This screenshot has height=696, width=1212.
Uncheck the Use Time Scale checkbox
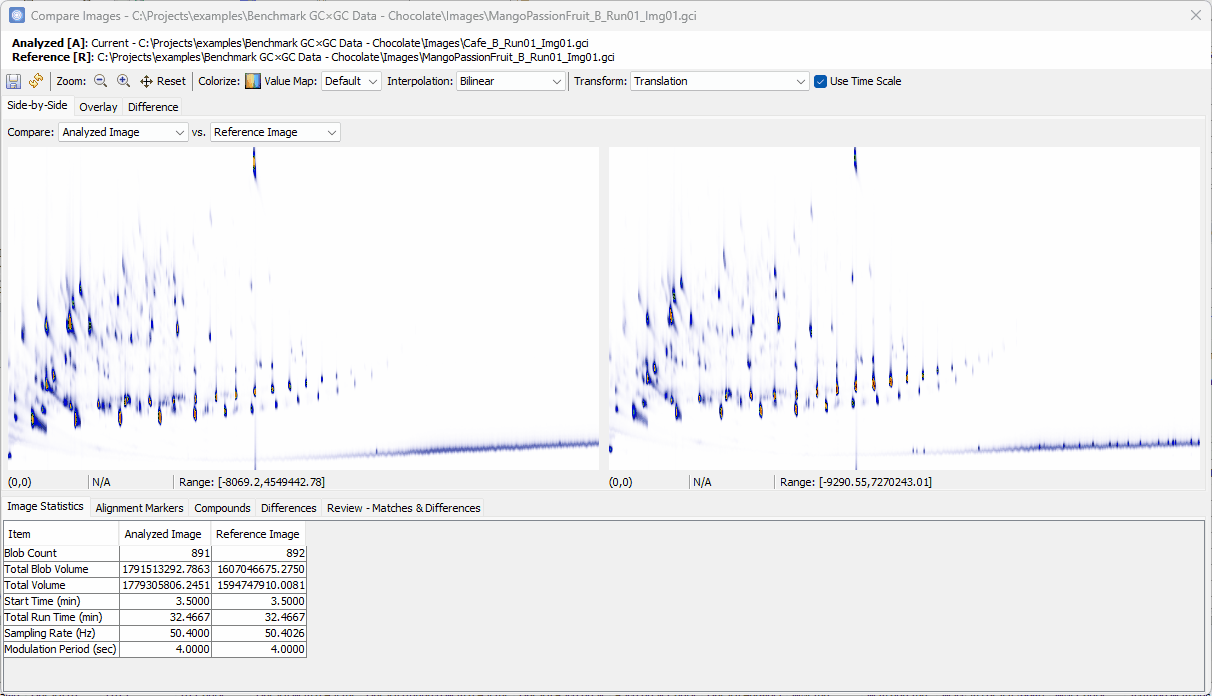(820, 82)
